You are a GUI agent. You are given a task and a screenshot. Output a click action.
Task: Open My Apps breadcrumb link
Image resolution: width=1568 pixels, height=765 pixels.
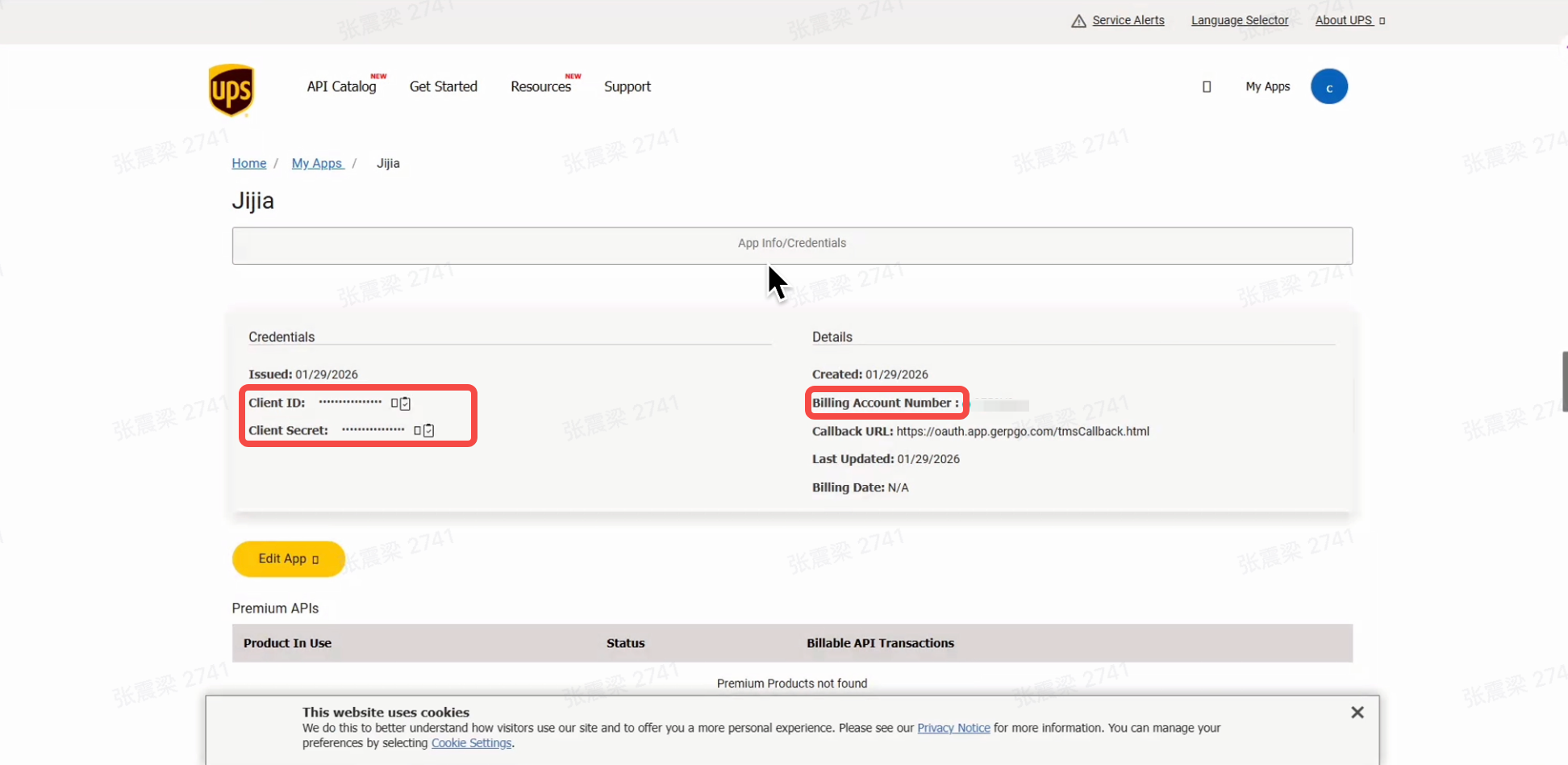[318, 163]
